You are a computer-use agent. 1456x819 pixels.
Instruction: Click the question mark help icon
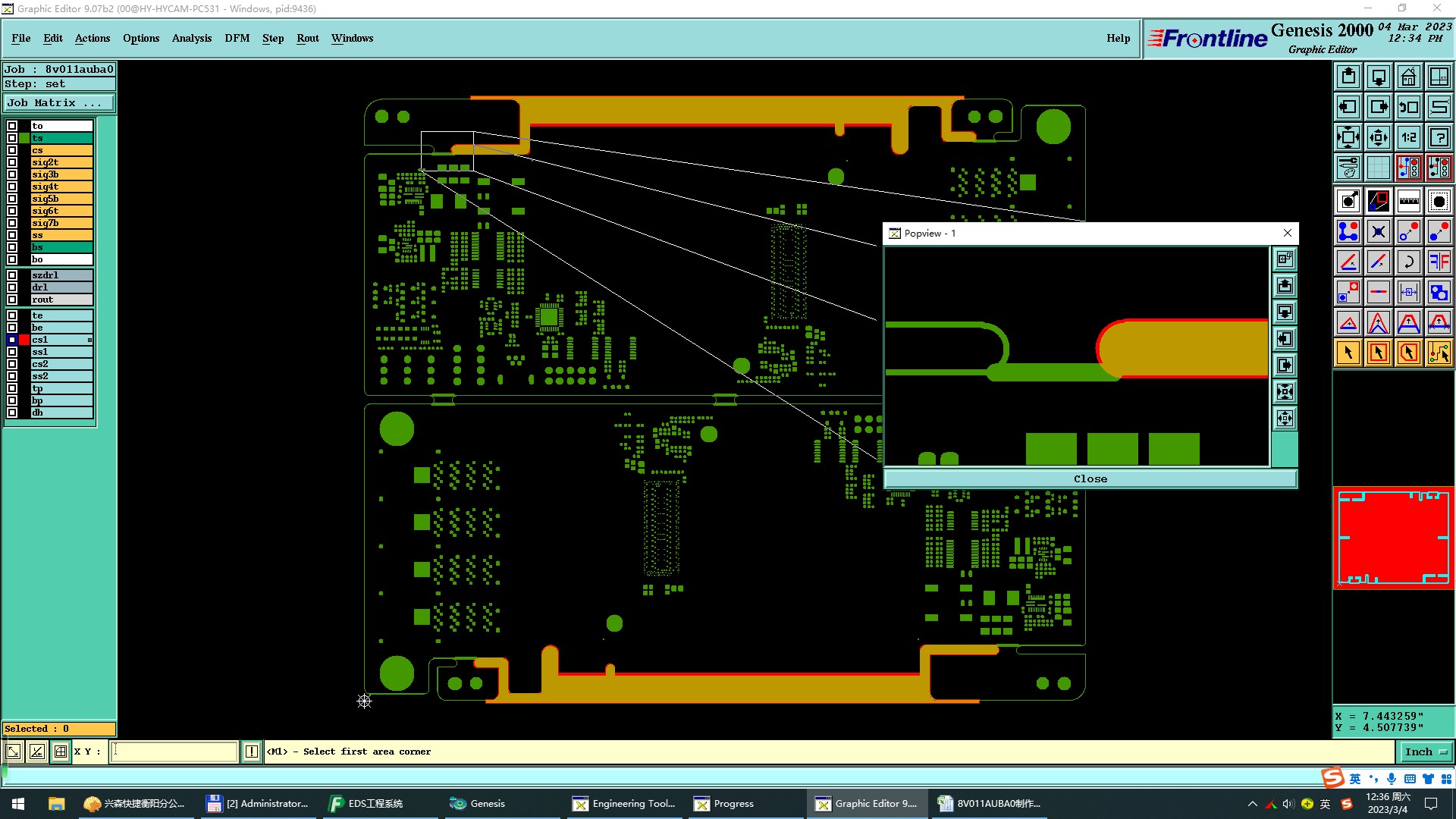[1439, 137]
